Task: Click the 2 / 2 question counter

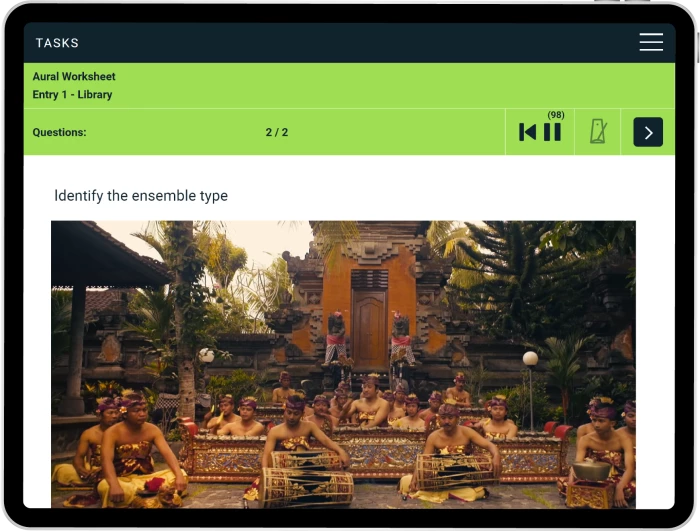Action: pos(277,132)
